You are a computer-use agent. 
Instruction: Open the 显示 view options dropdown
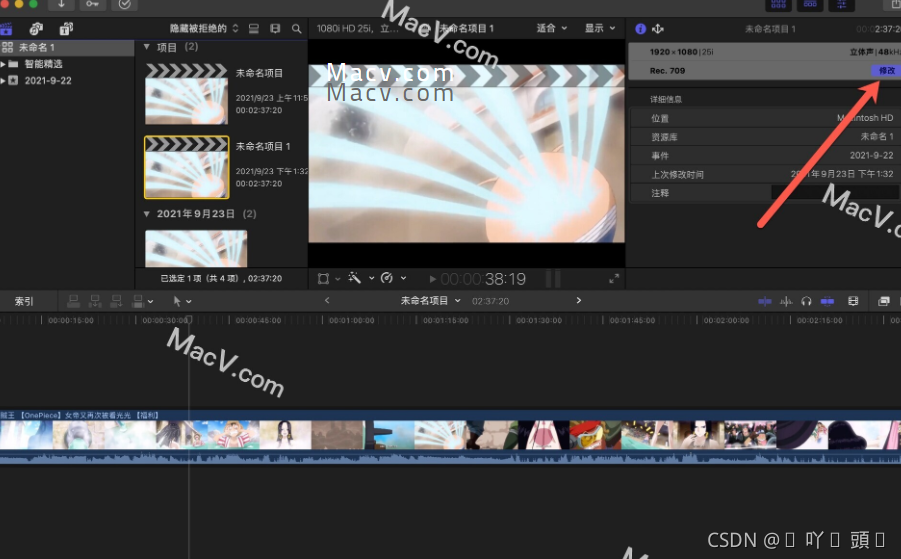(x=600, y=28)
